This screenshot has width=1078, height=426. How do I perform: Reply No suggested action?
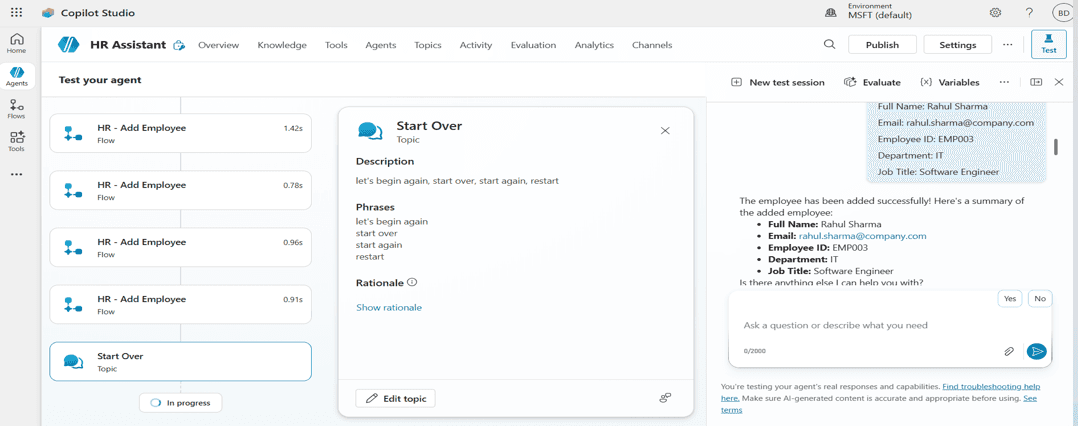(x=1040, y=298)
